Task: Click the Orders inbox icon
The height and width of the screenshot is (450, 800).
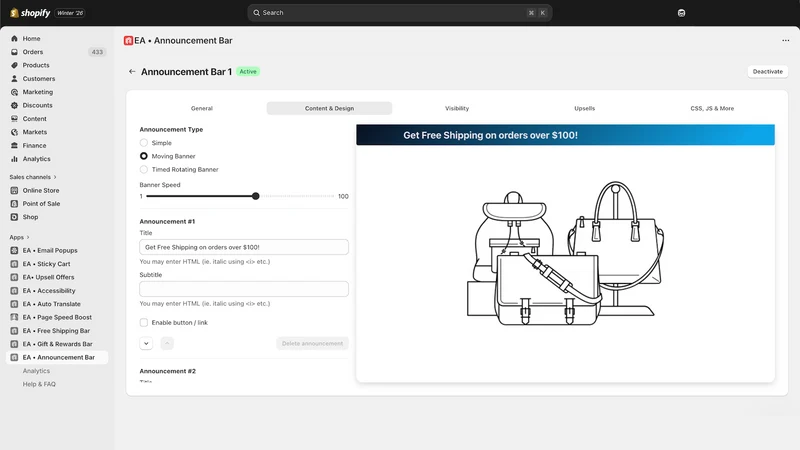Action: [x=14, y=52]
